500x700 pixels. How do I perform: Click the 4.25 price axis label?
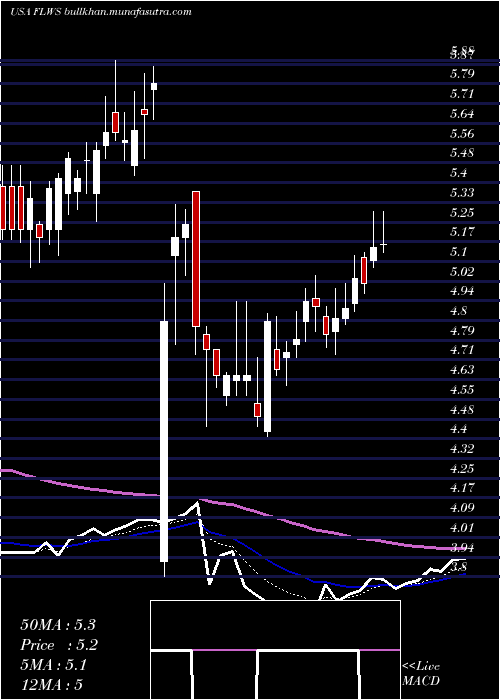coord(462,468)
